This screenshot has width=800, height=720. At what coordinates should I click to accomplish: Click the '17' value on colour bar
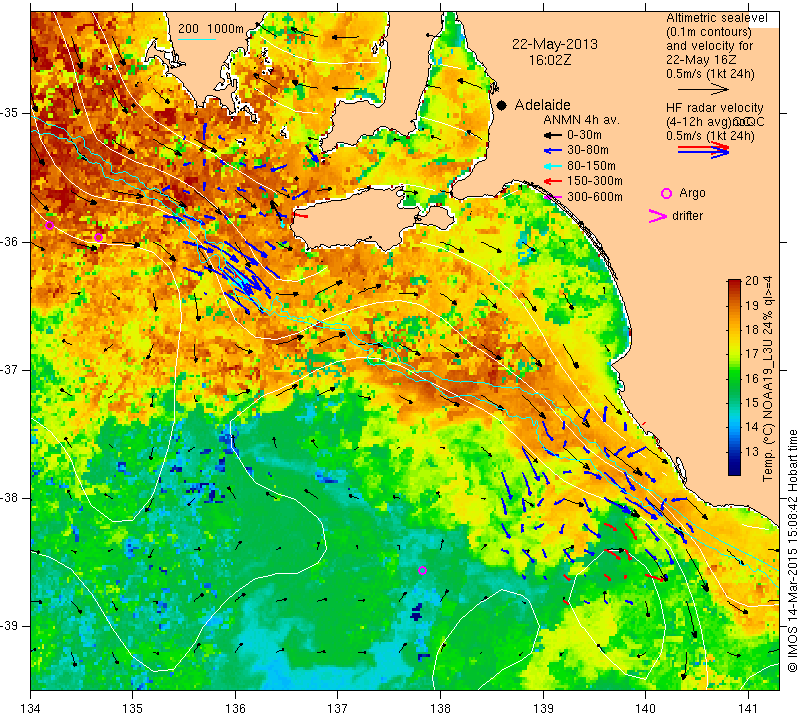click(x=752, y=354)
